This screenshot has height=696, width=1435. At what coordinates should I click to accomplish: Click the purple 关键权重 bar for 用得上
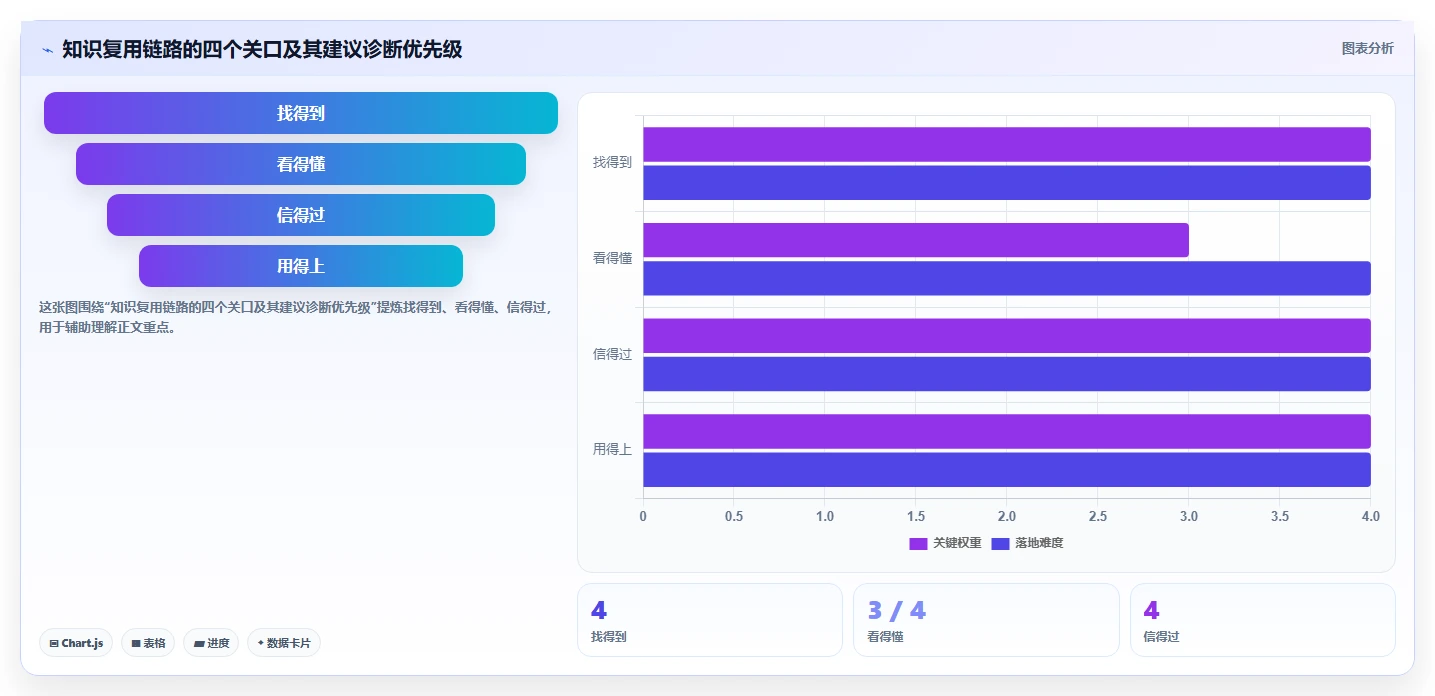tap(1006, 431)
